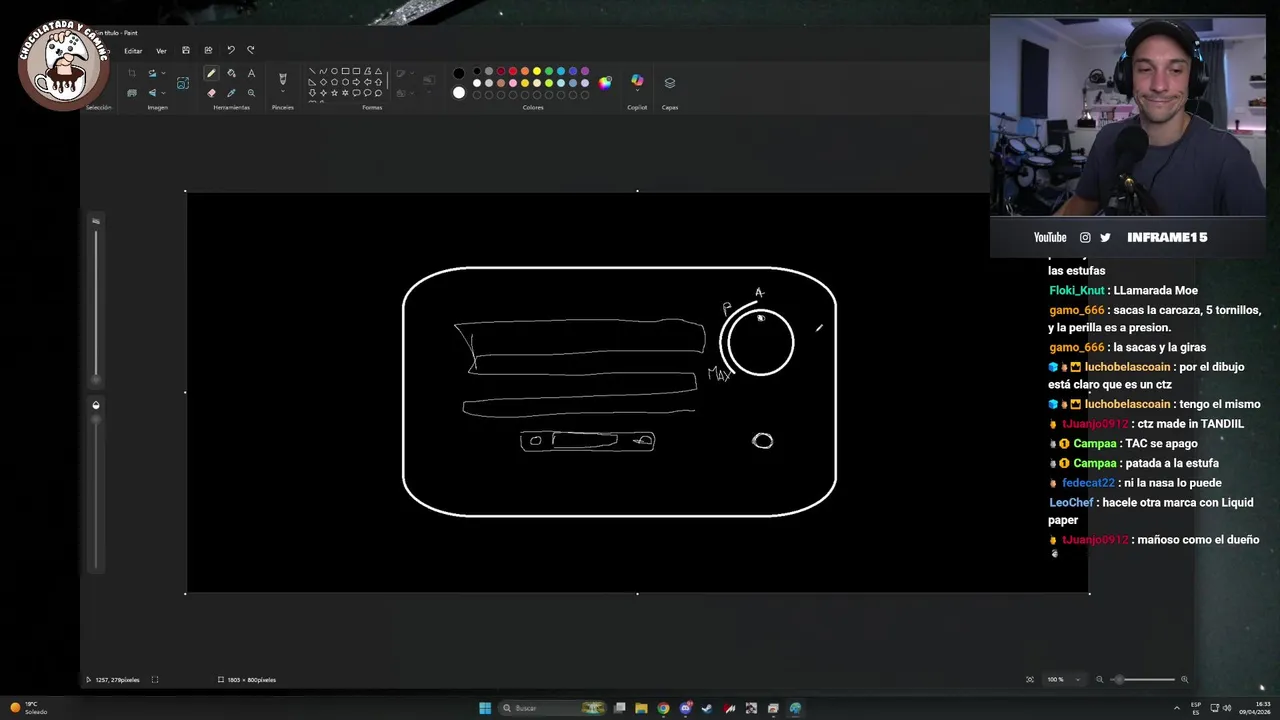Click the taskbar Buscar search box
Screen dimensions: 1280x720
click(x=552, y=708)
